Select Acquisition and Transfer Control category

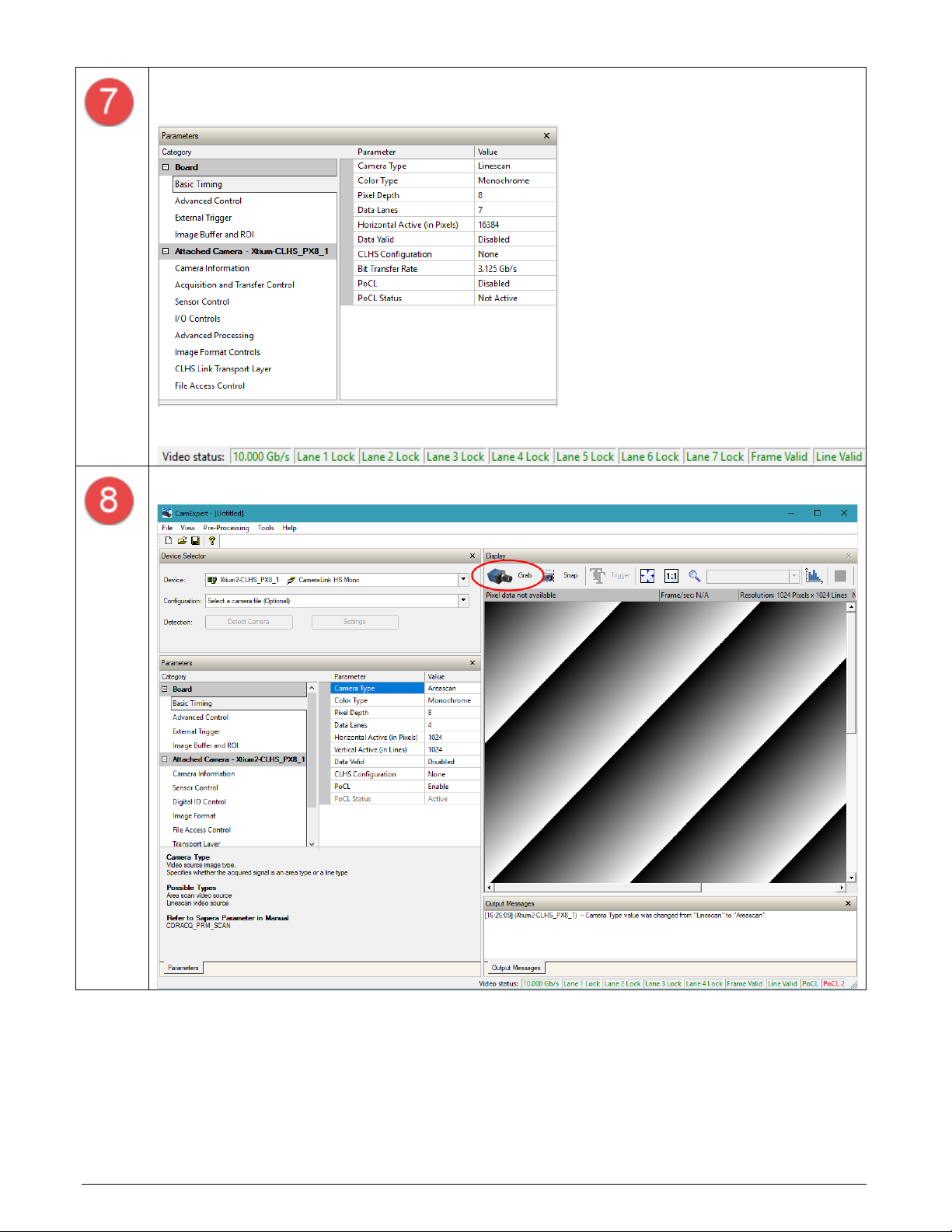pyautogui.click(x=235, y=285)
